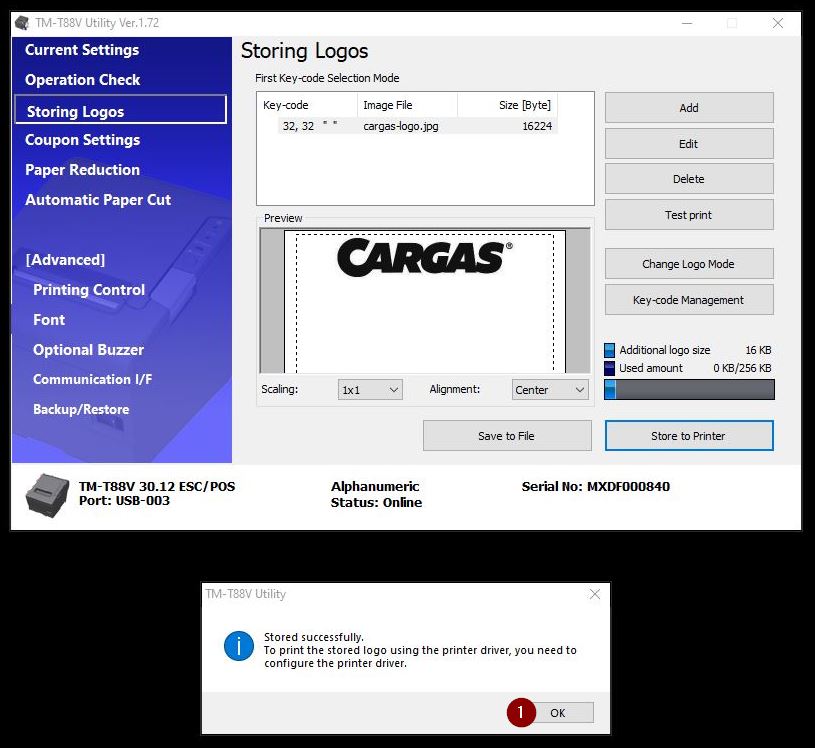Open Communication I/F settings
Viewport: 815px width, 748px height.
tap(93, 379)
